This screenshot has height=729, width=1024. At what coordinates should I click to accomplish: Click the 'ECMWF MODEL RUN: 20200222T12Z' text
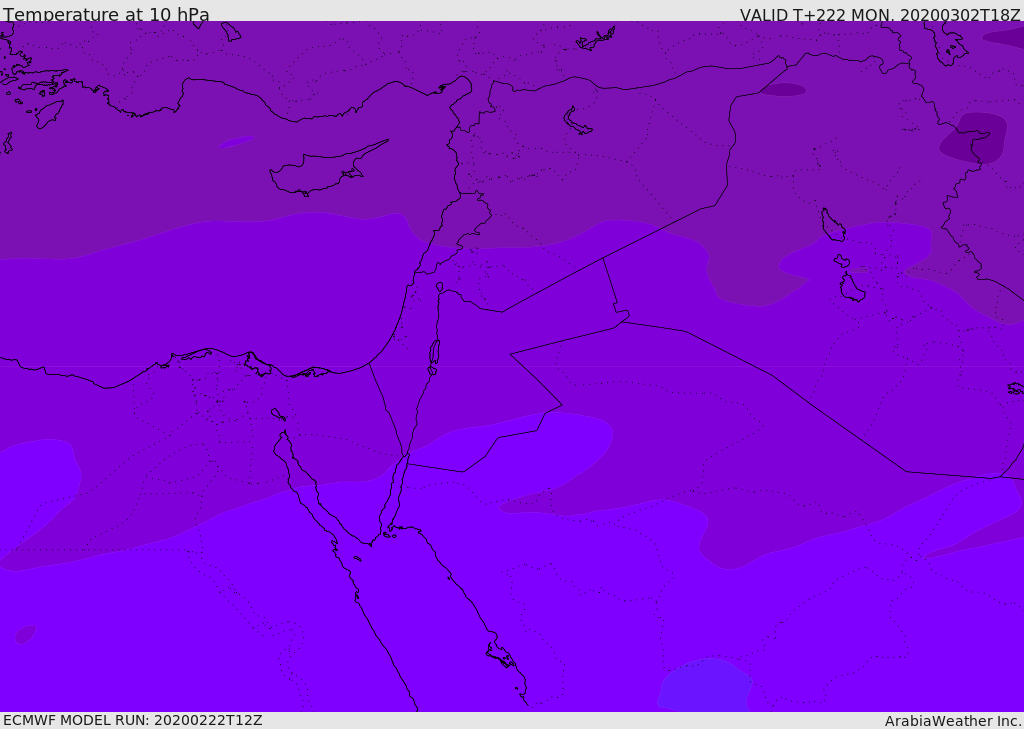133,721
